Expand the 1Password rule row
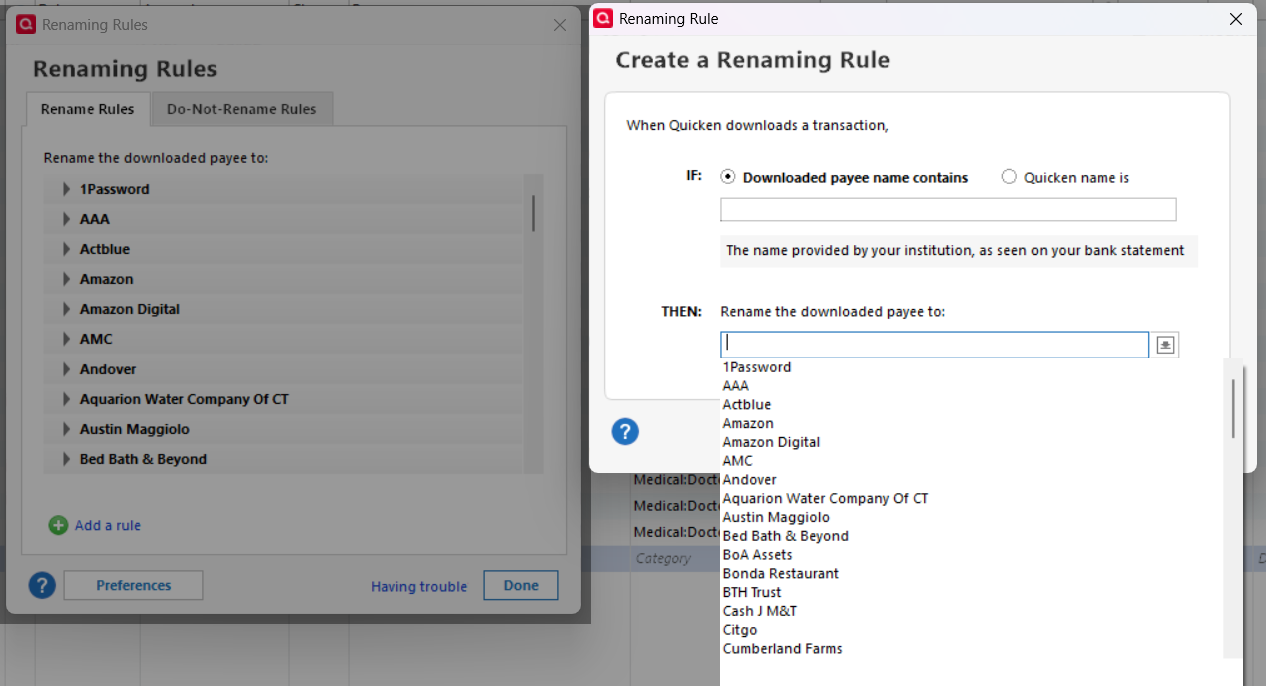 [67, 189]
